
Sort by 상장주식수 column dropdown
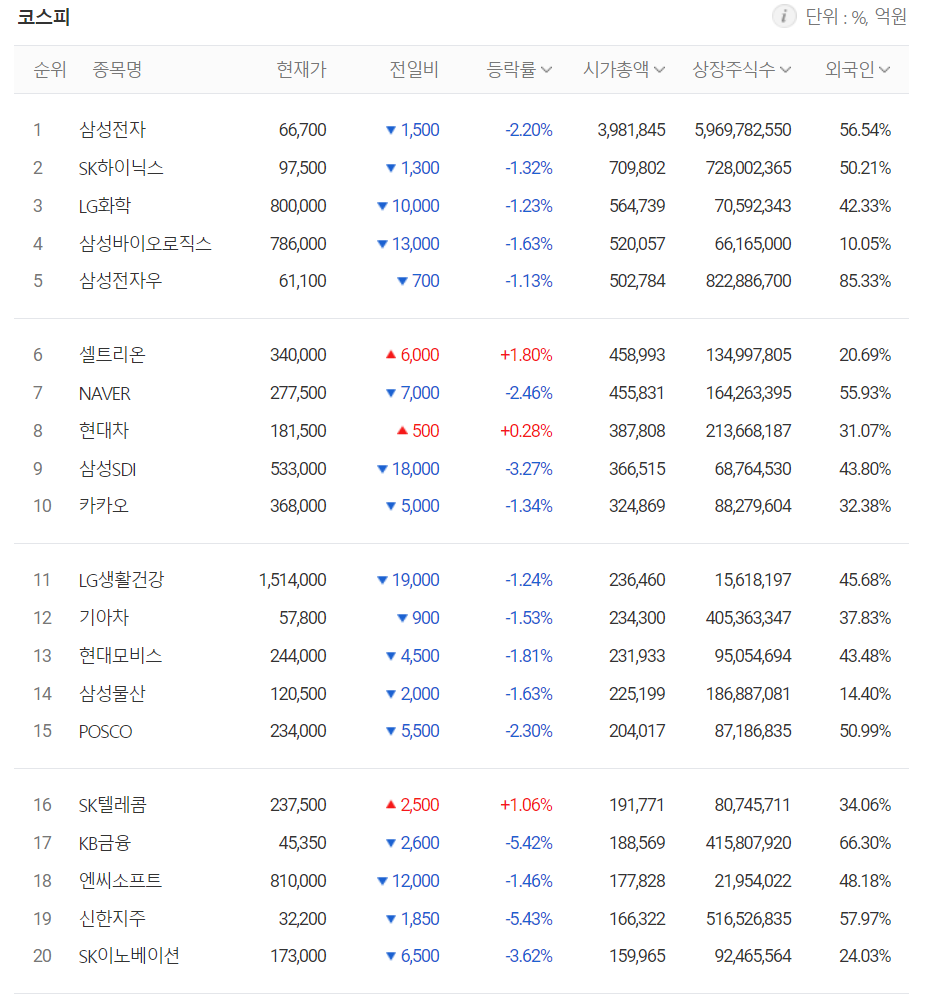tap(742, 69)
